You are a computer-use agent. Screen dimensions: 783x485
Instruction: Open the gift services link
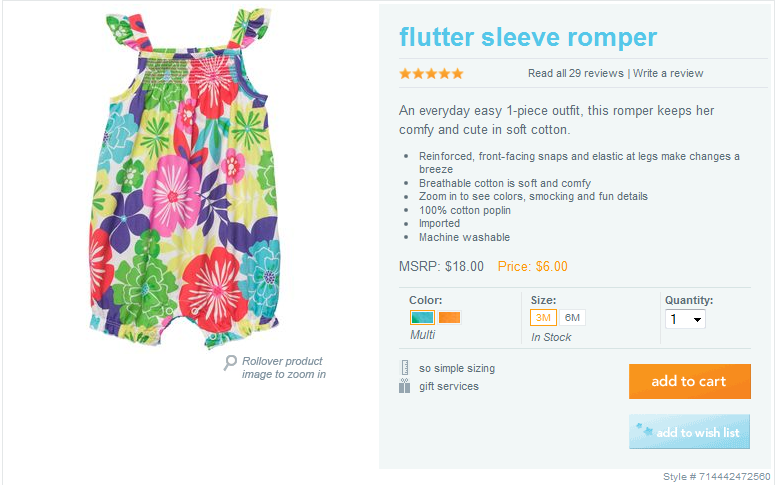tap(449, 386)
